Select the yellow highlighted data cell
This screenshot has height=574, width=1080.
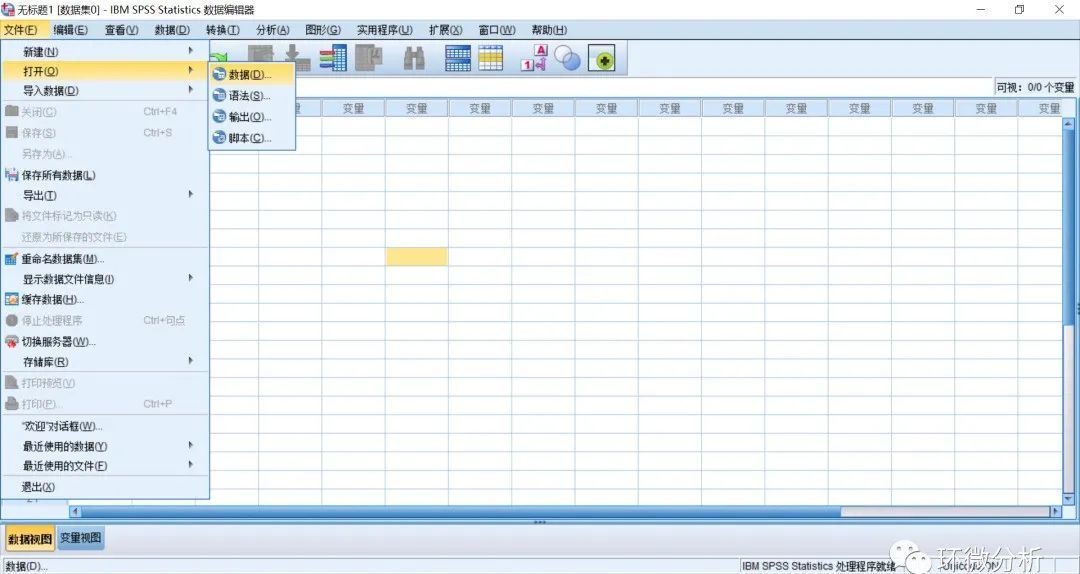pos(417,257)
